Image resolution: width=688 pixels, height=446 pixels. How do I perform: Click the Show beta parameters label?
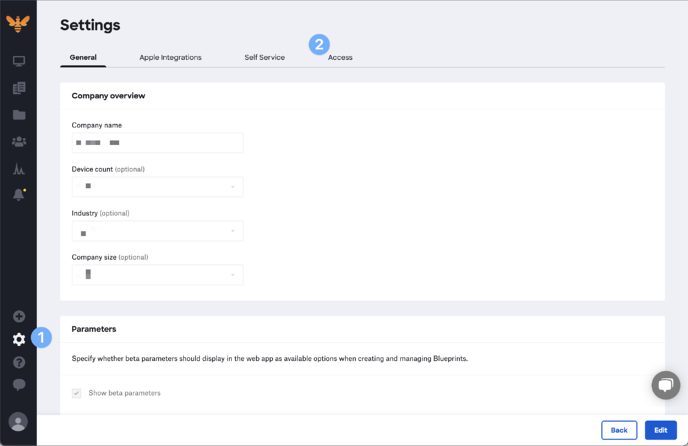125,393
